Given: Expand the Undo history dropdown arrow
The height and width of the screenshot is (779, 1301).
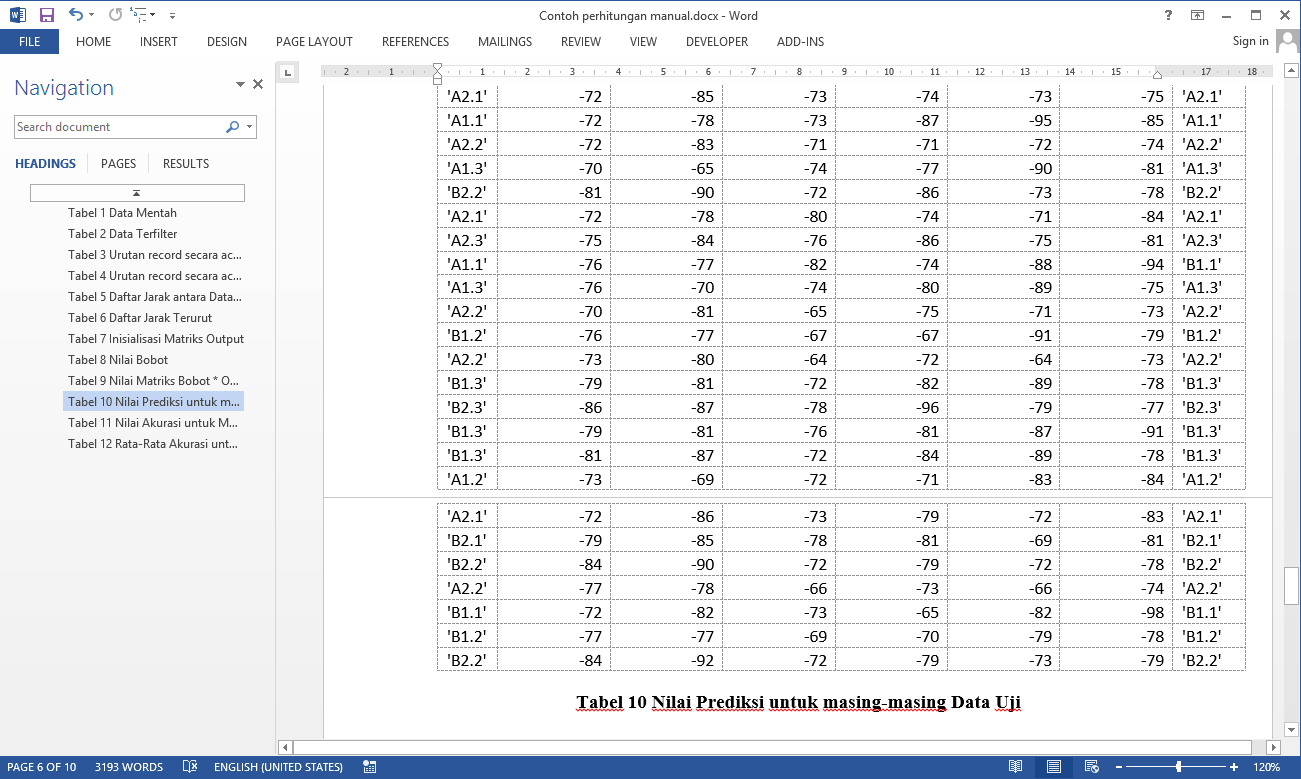Looking at the screenshot, I should click(x=92, y=15).
